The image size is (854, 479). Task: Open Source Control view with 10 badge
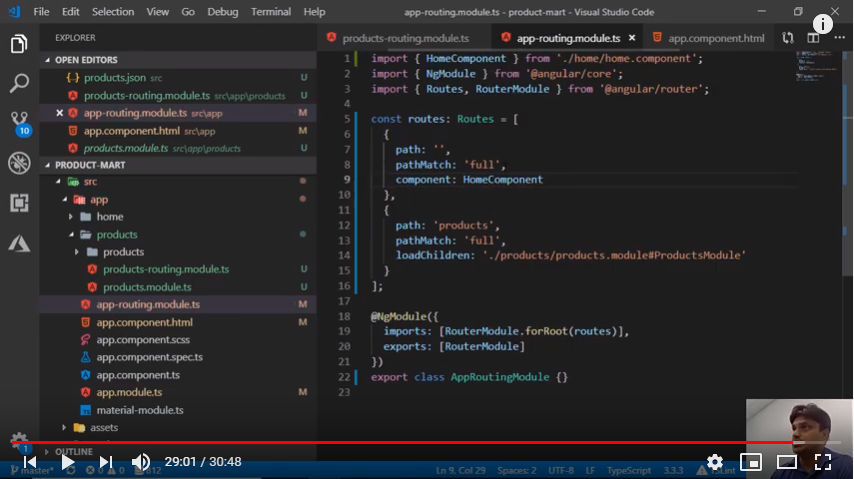(x=19, y=122)
